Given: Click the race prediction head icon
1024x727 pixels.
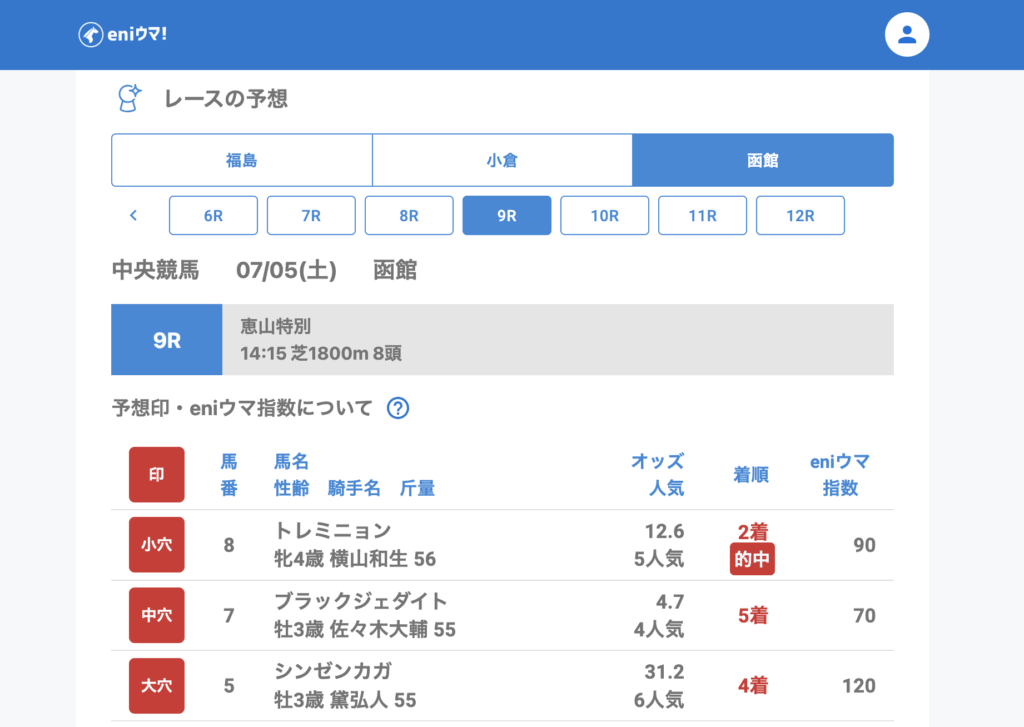Looking at the screenshot, I should 129,98.
